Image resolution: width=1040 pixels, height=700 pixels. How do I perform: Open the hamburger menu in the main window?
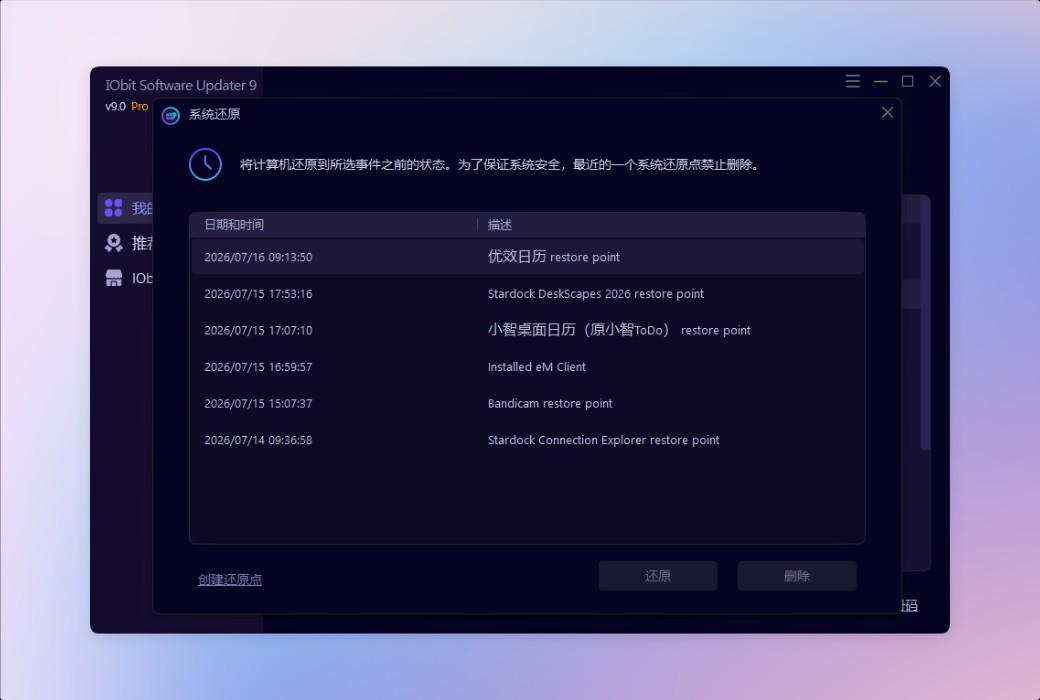(x=853, y=81)
